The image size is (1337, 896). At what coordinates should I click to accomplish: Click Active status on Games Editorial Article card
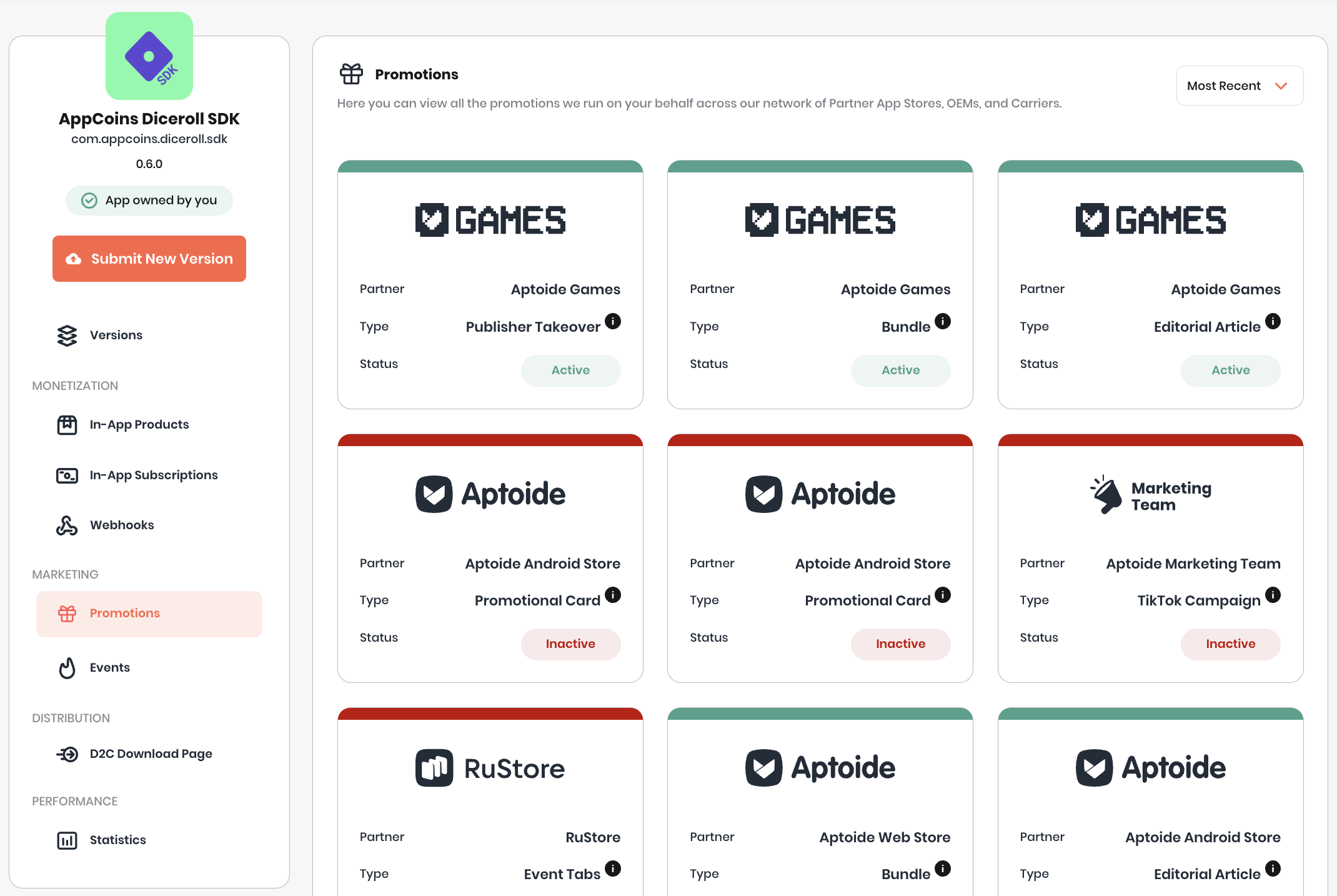(1230, 371)
